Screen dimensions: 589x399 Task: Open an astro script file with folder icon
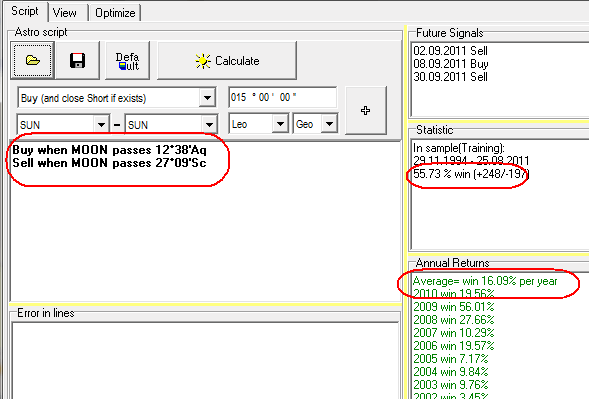coord(32,60)
